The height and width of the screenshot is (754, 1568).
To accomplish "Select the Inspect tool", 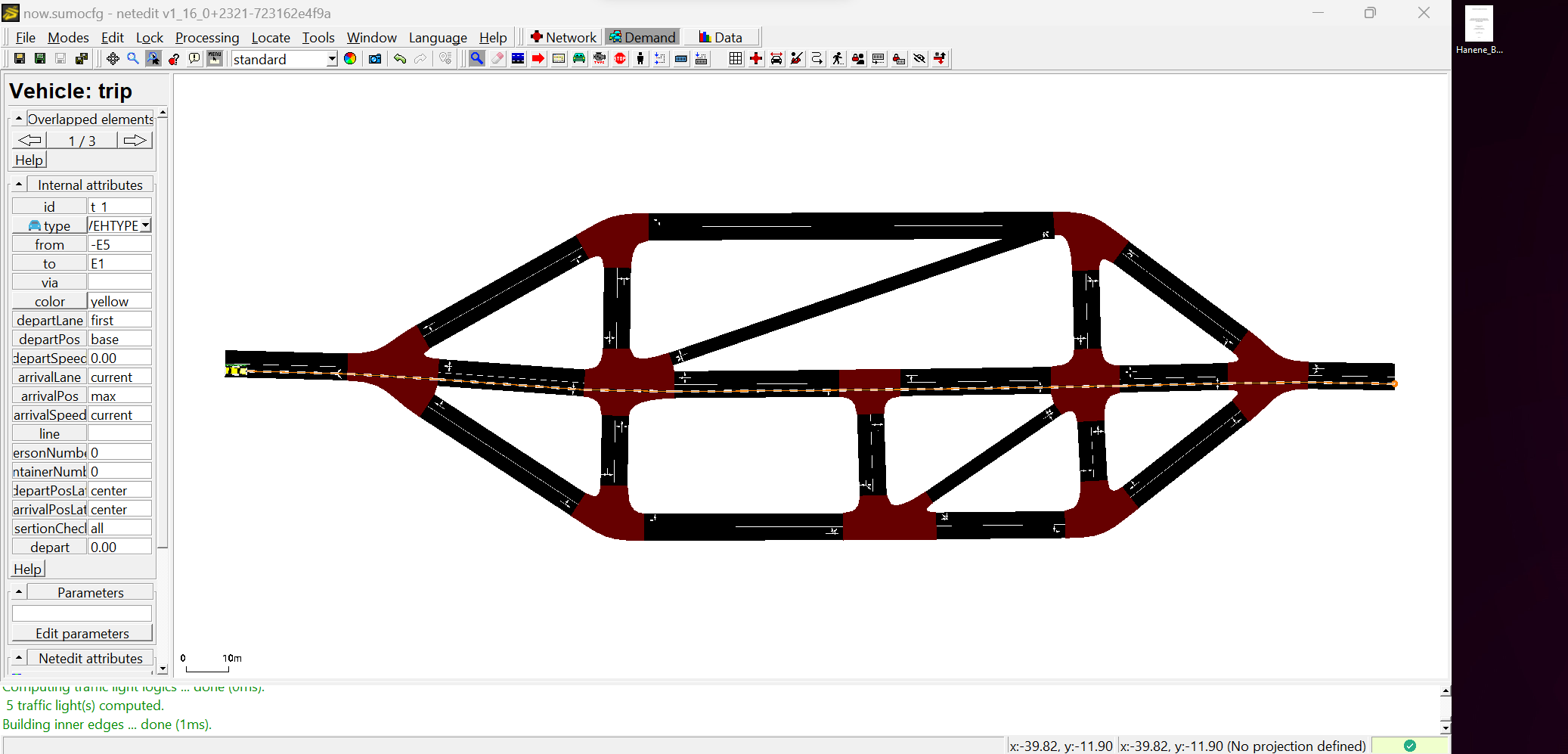I will click(x=477, y=58).
